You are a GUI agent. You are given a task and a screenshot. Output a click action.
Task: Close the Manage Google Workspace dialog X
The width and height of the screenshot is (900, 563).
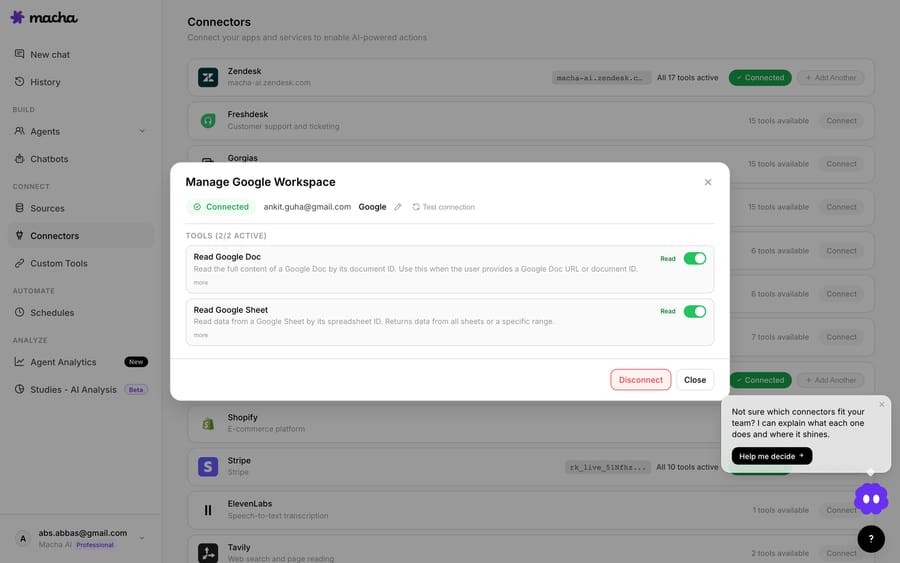pyautogui.click(x=708, y=182)
